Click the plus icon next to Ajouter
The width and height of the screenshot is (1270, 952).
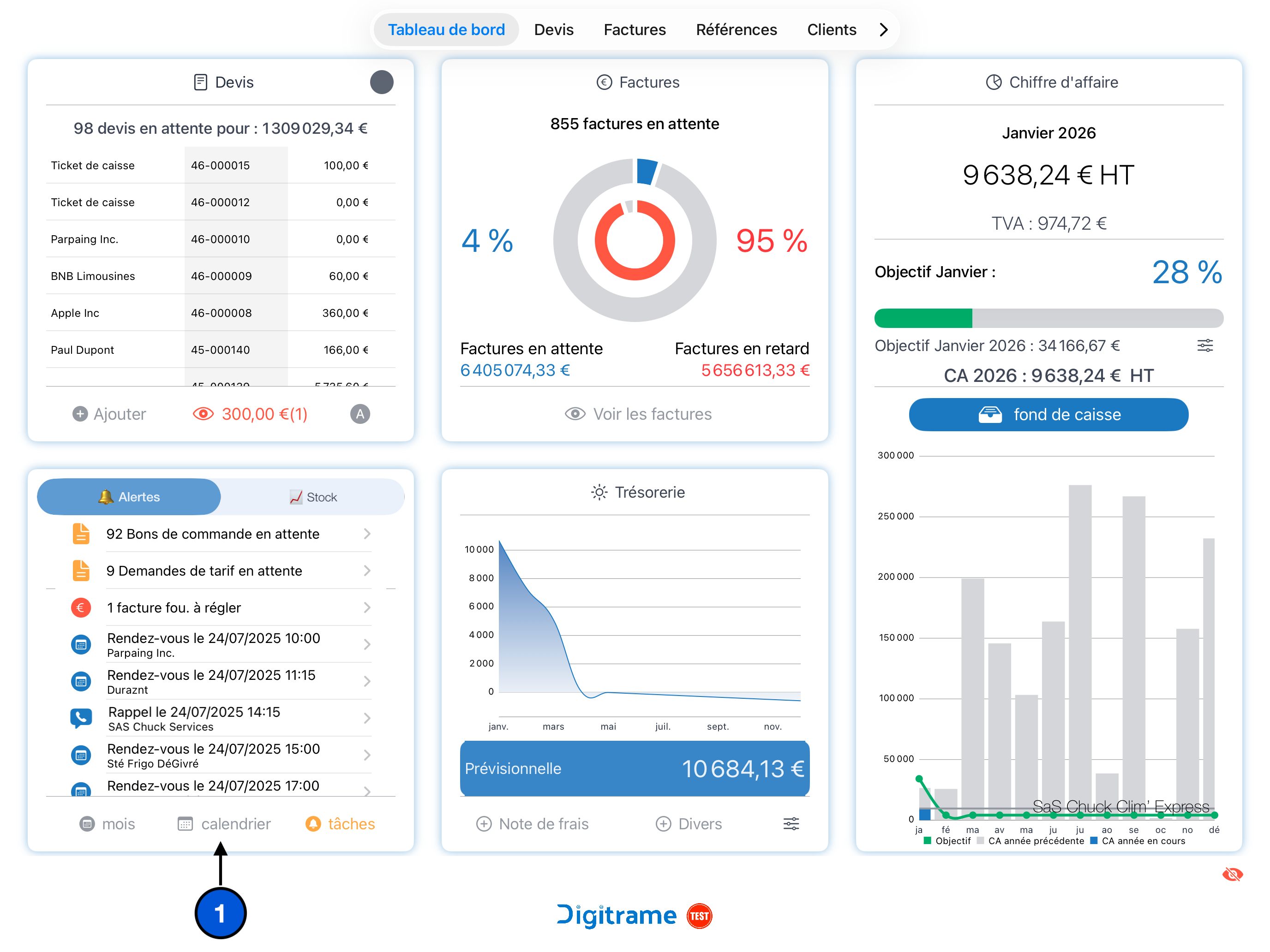click(80, 414)
